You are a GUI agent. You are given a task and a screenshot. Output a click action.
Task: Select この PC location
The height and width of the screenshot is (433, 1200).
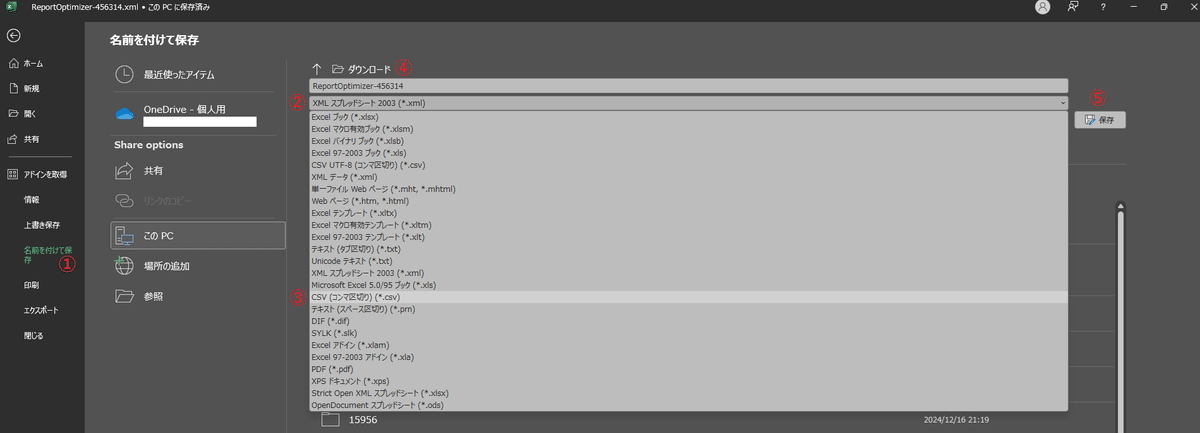click(198, 235)
